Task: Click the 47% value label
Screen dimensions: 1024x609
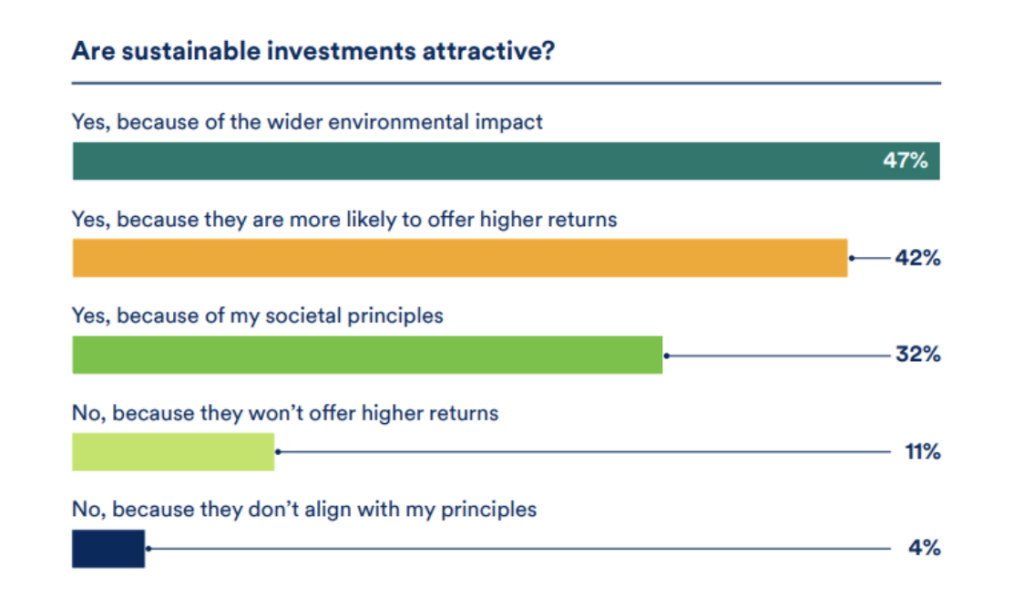Action: [905, 161]
